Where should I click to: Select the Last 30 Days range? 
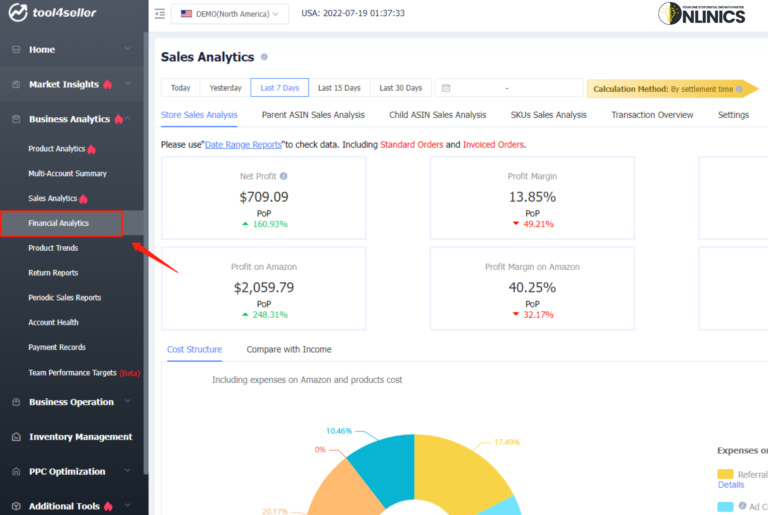[401, 88]
